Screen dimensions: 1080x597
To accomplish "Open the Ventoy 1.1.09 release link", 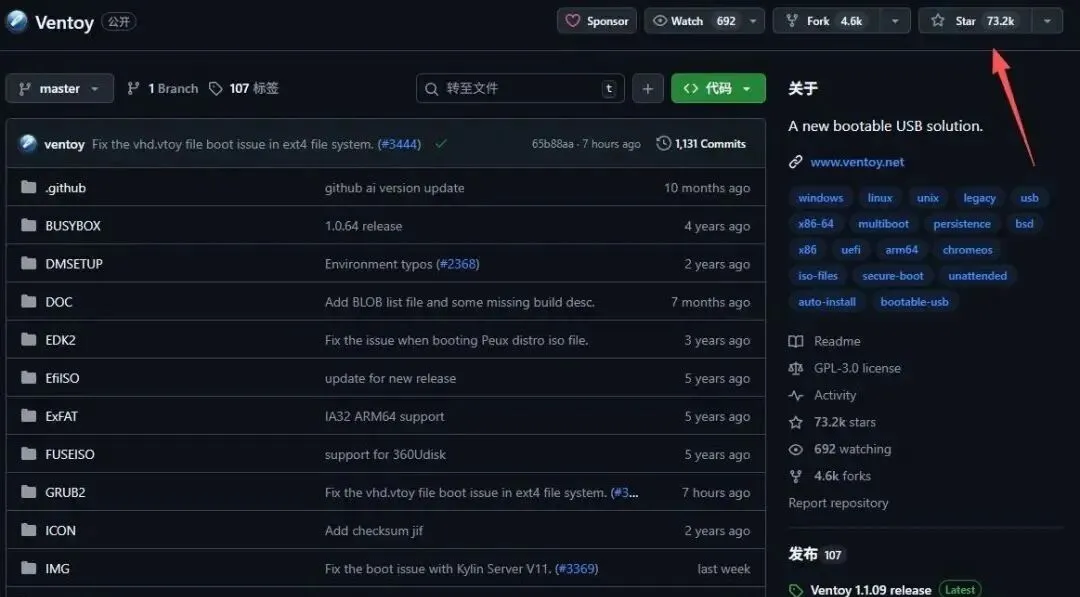I will click(871, 590).
